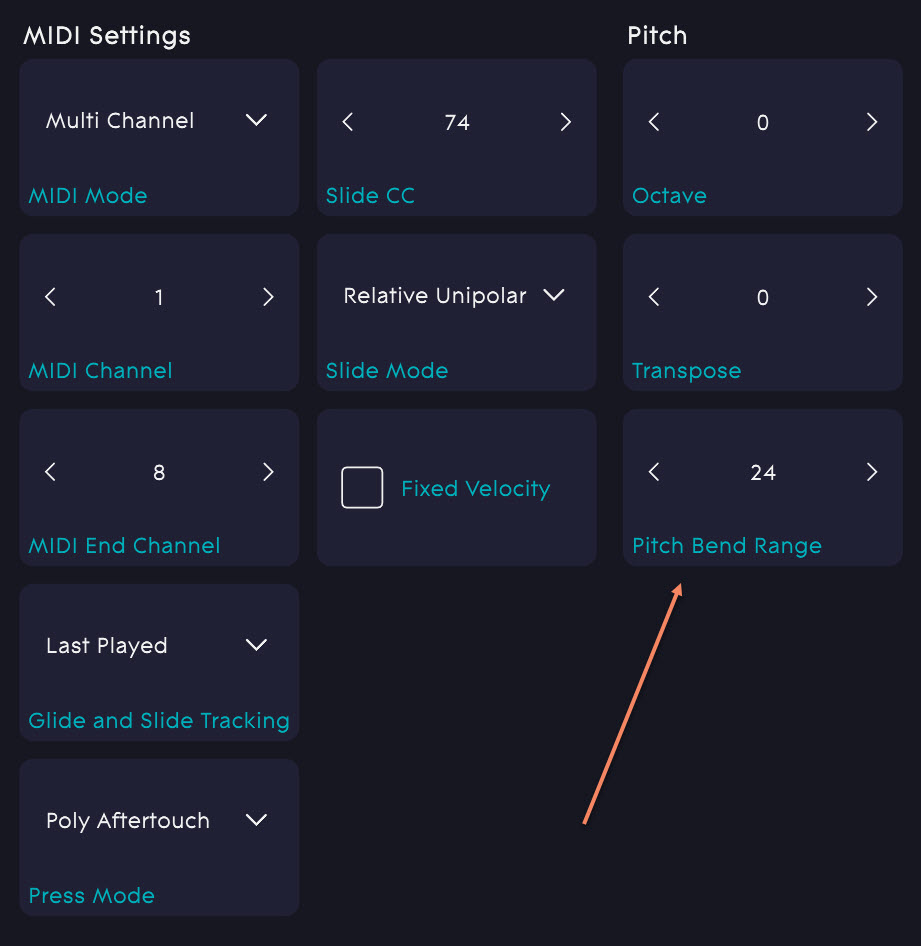Decrease the Octave setting
Viewport: 921px width, 946px height.
pos(654,122)
